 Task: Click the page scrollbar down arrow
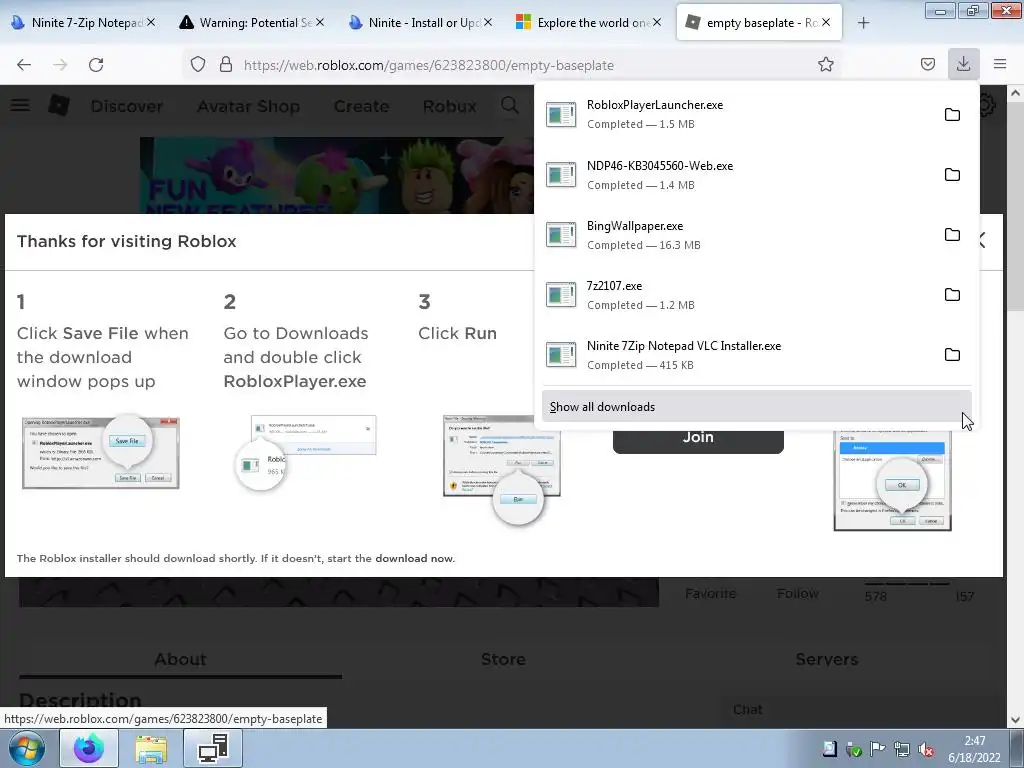[x=1016, y=720]
